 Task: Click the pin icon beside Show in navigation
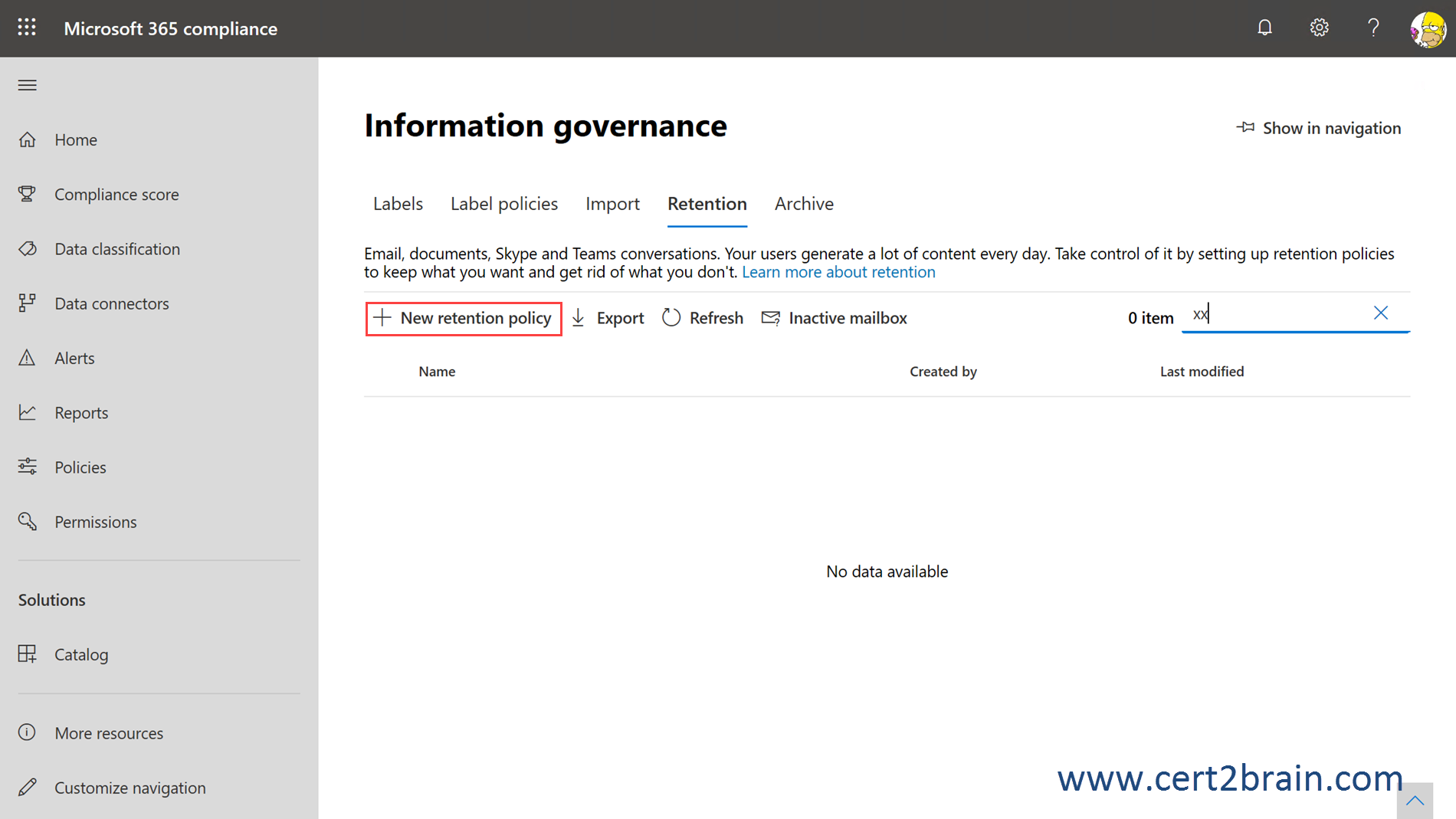(1246, 127)
